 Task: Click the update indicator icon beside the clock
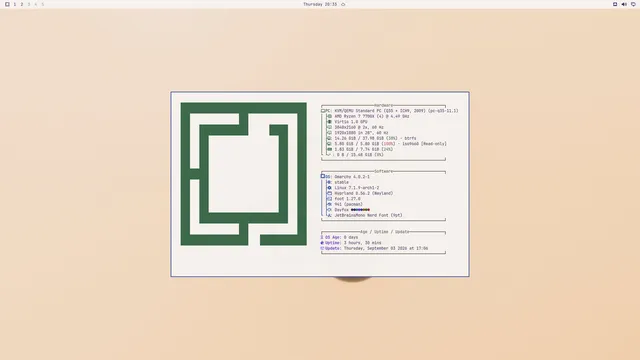343,4
